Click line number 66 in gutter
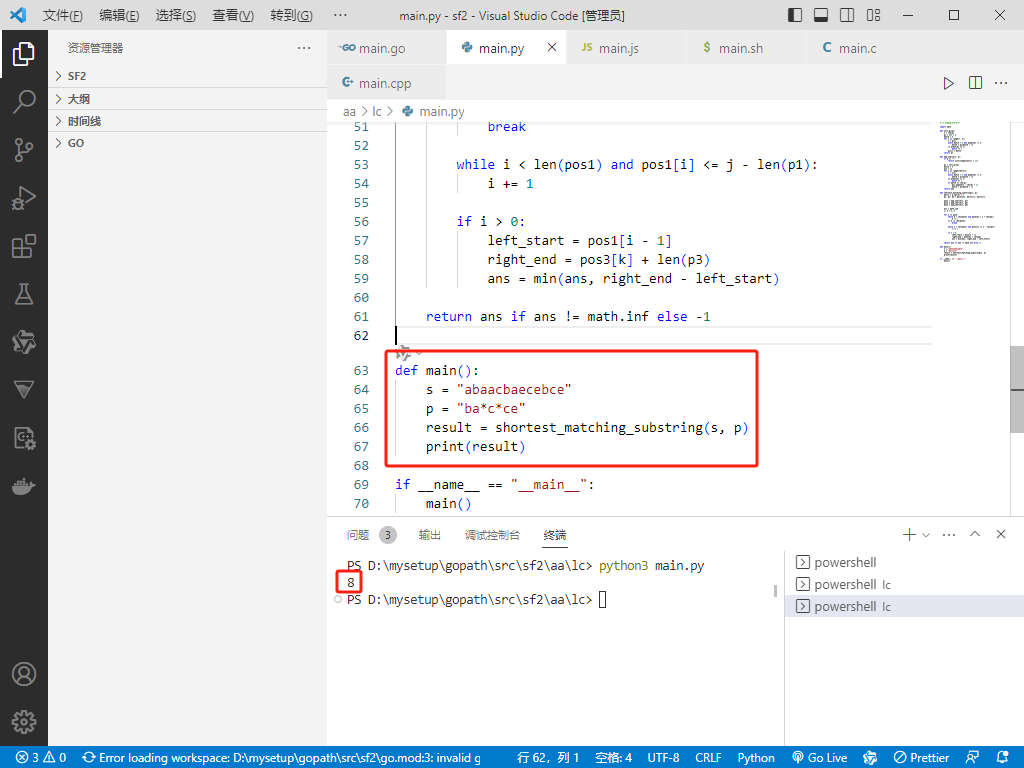 click(x=361, y=427)
